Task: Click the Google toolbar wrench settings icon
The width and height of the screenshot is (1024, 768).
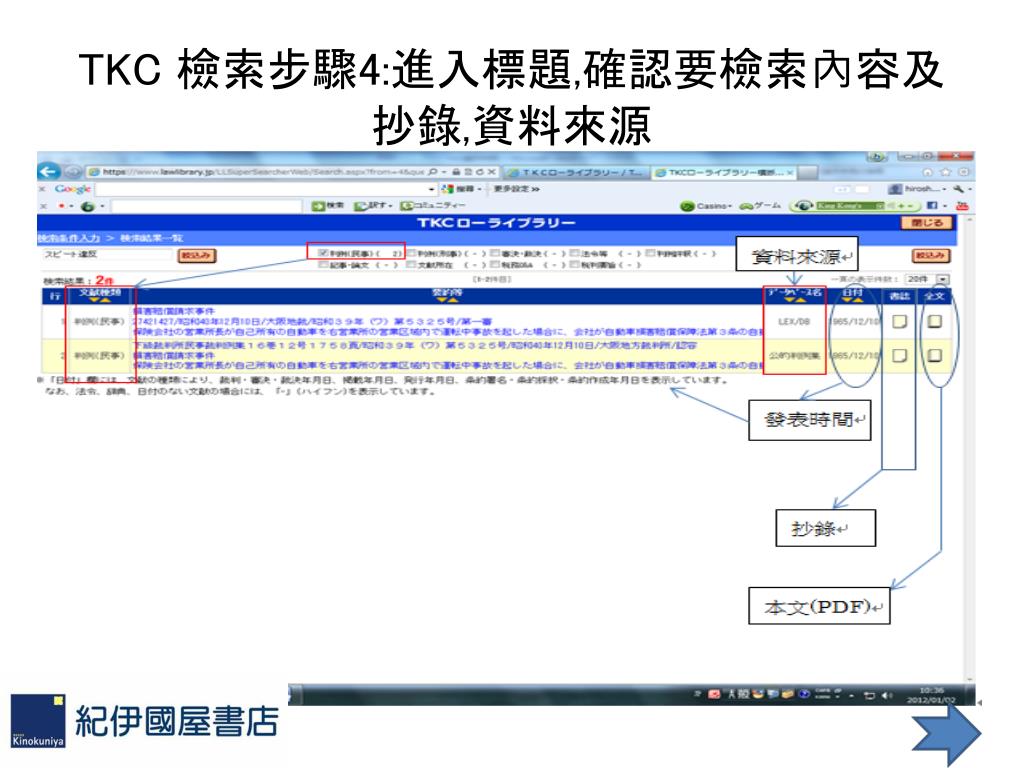Action: (x=958, y=189)
